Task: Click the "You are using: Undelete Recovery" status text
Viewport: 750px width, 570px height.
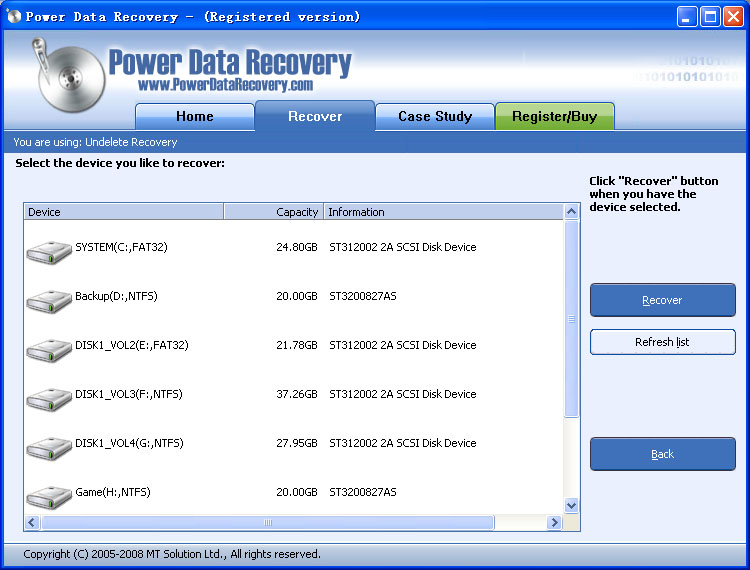Action: pyautogui.click(x=95, y=142)
